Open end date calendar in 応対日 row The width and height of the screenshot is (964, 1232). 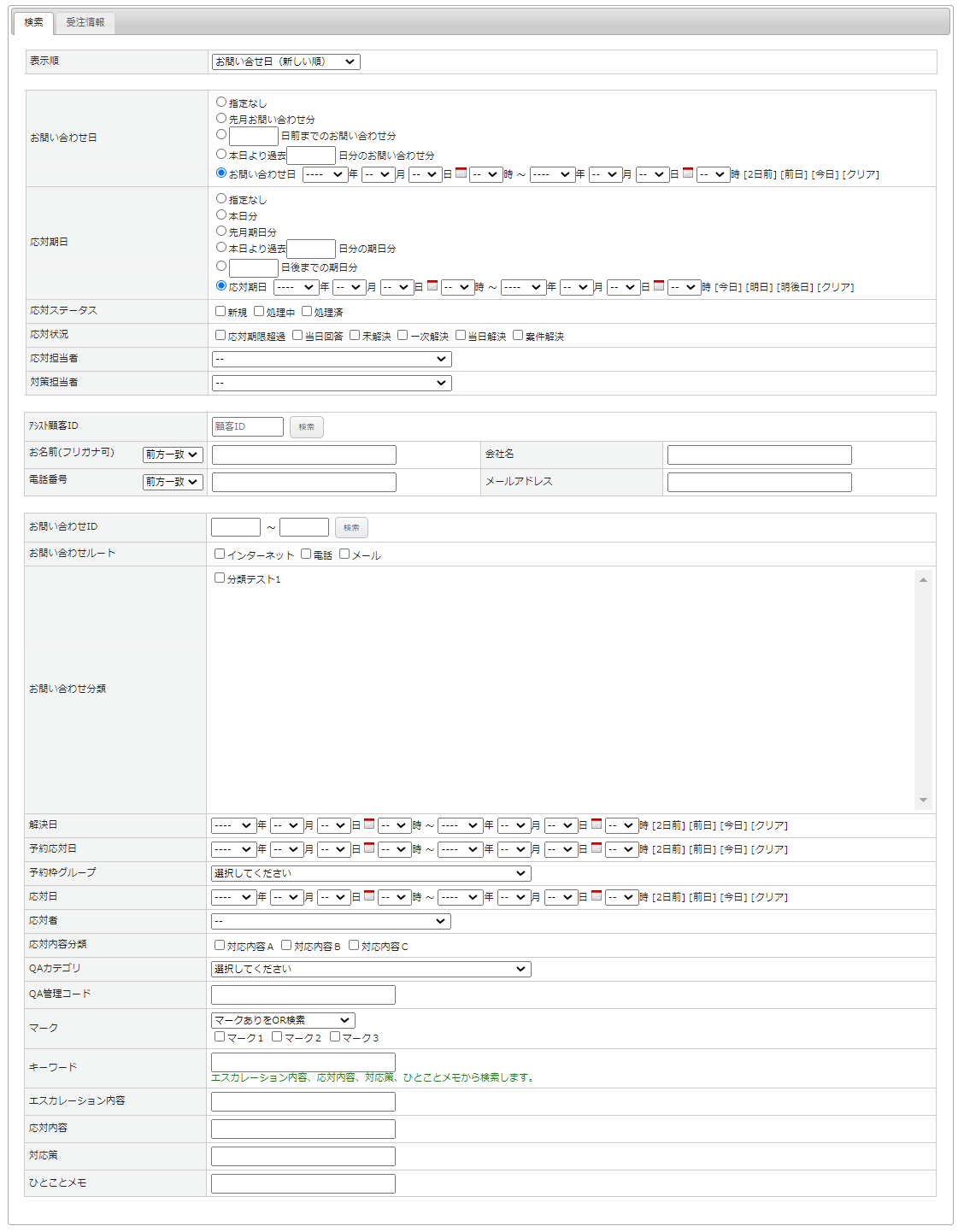(x=597, y=896)
